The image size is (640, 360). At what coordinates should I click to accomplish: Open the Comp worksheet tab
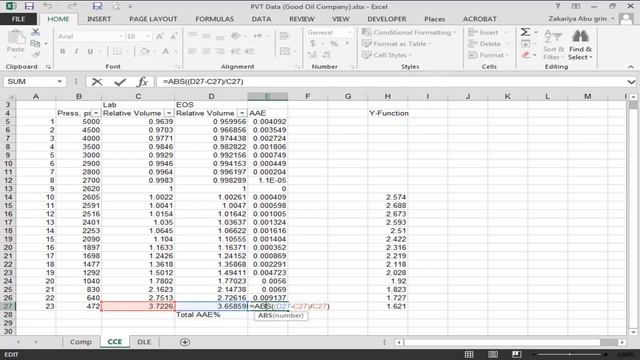81,342
